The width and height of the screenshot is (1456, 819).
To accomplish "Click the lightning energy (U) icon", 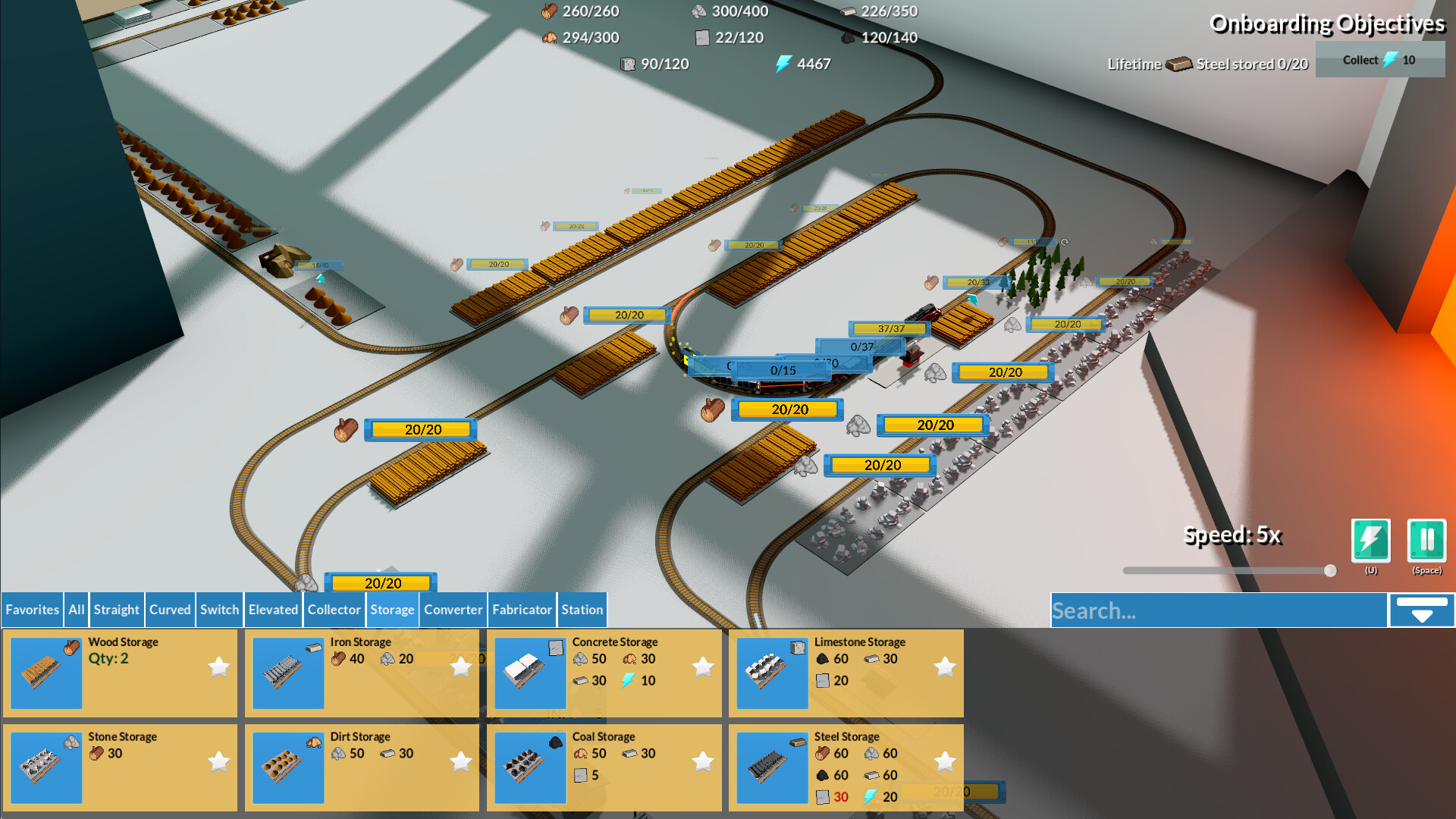I will pyautogui.click(x=1370, y=541).
